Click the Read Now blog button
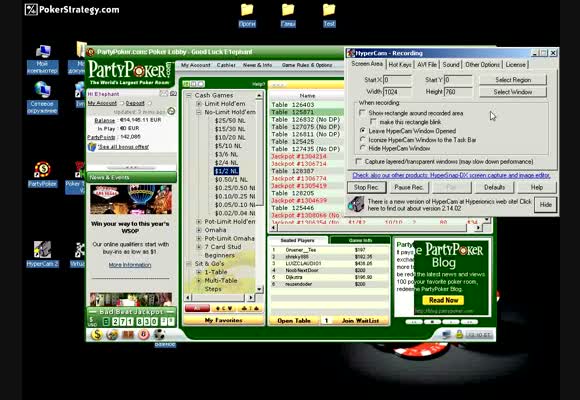The height and width of the screenshot is (400, 580). [443, 300]
